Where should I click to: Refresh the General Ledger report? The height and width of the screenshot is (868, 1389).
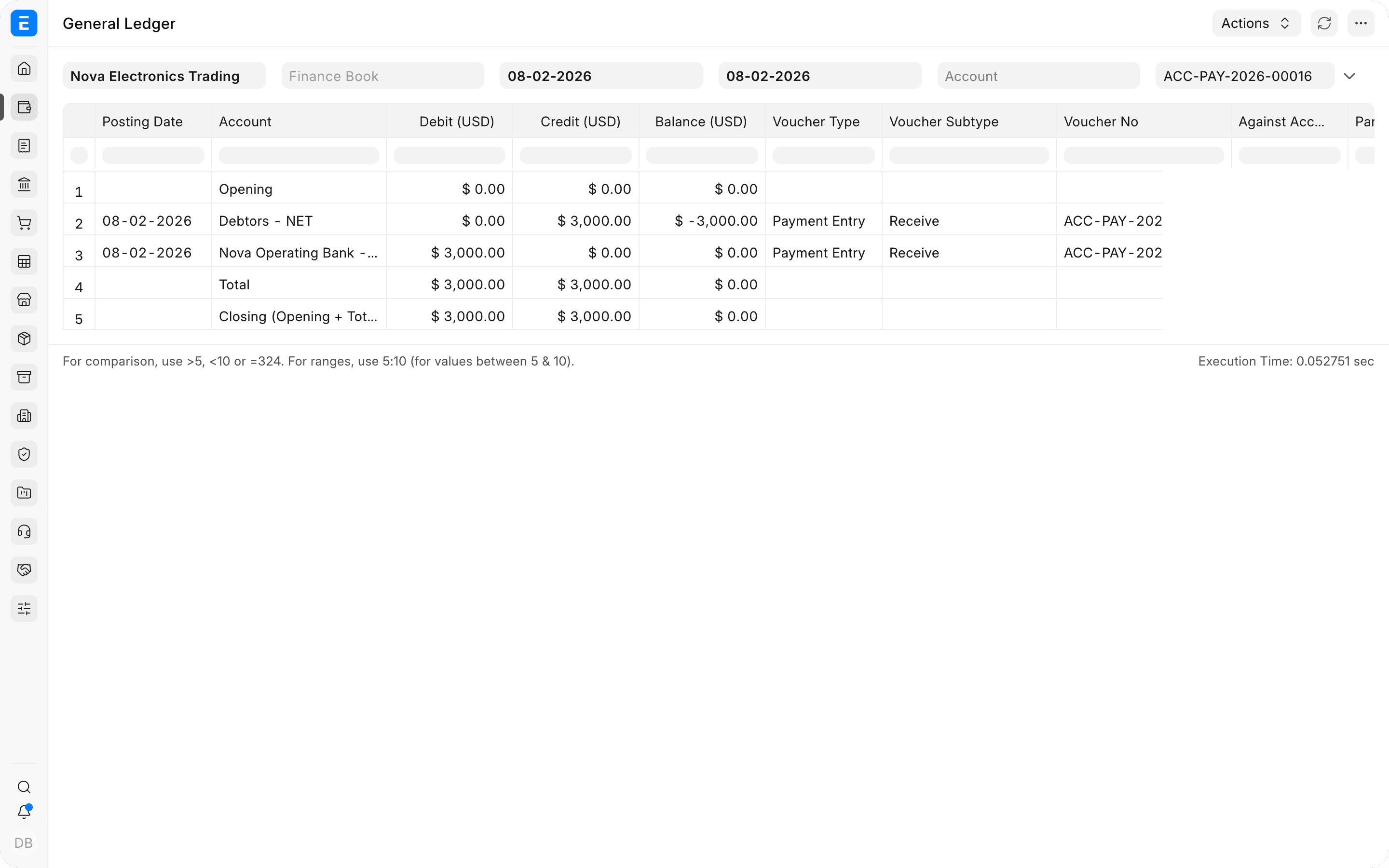tap(1324, 24)
